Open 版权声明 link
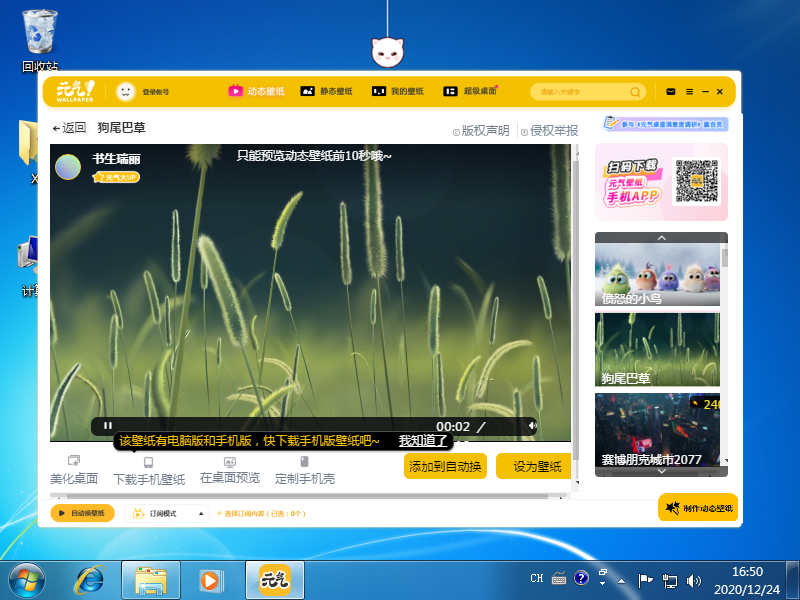This screenshot has height=600, width=800. point(481,131)
